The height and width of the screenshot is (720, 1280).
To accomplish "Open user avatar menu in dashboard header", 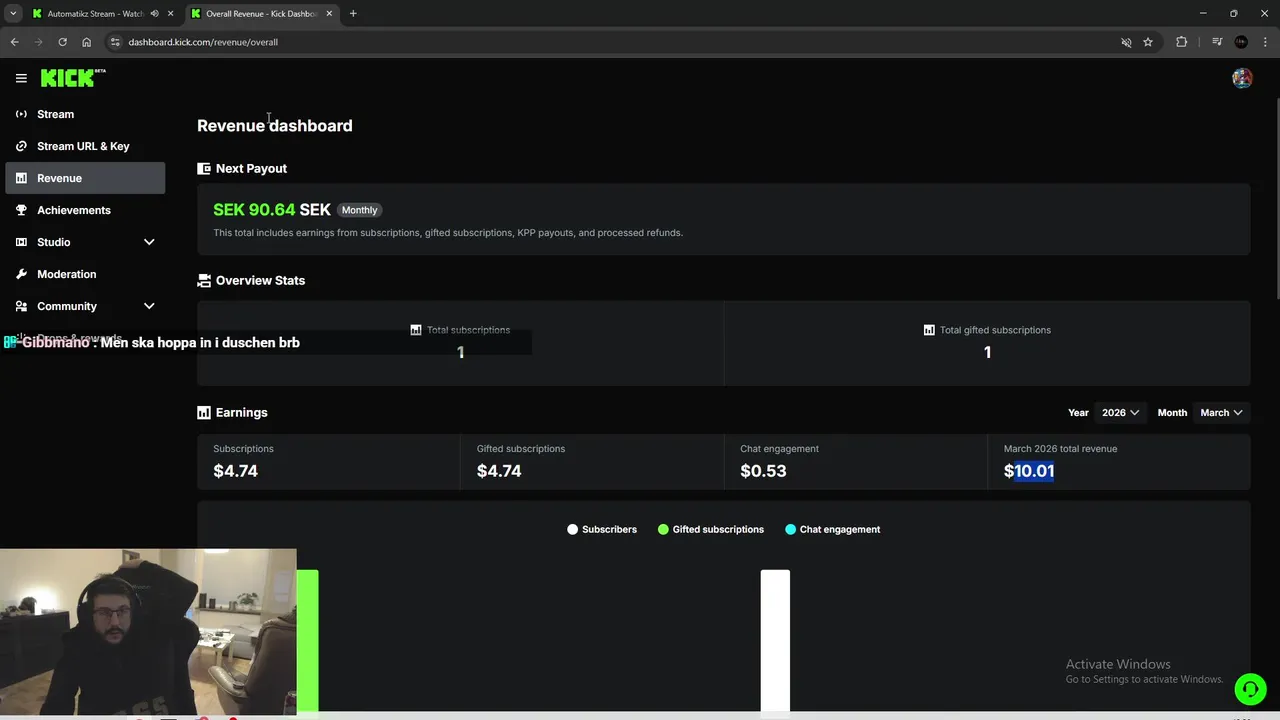I will (1242, 78).
